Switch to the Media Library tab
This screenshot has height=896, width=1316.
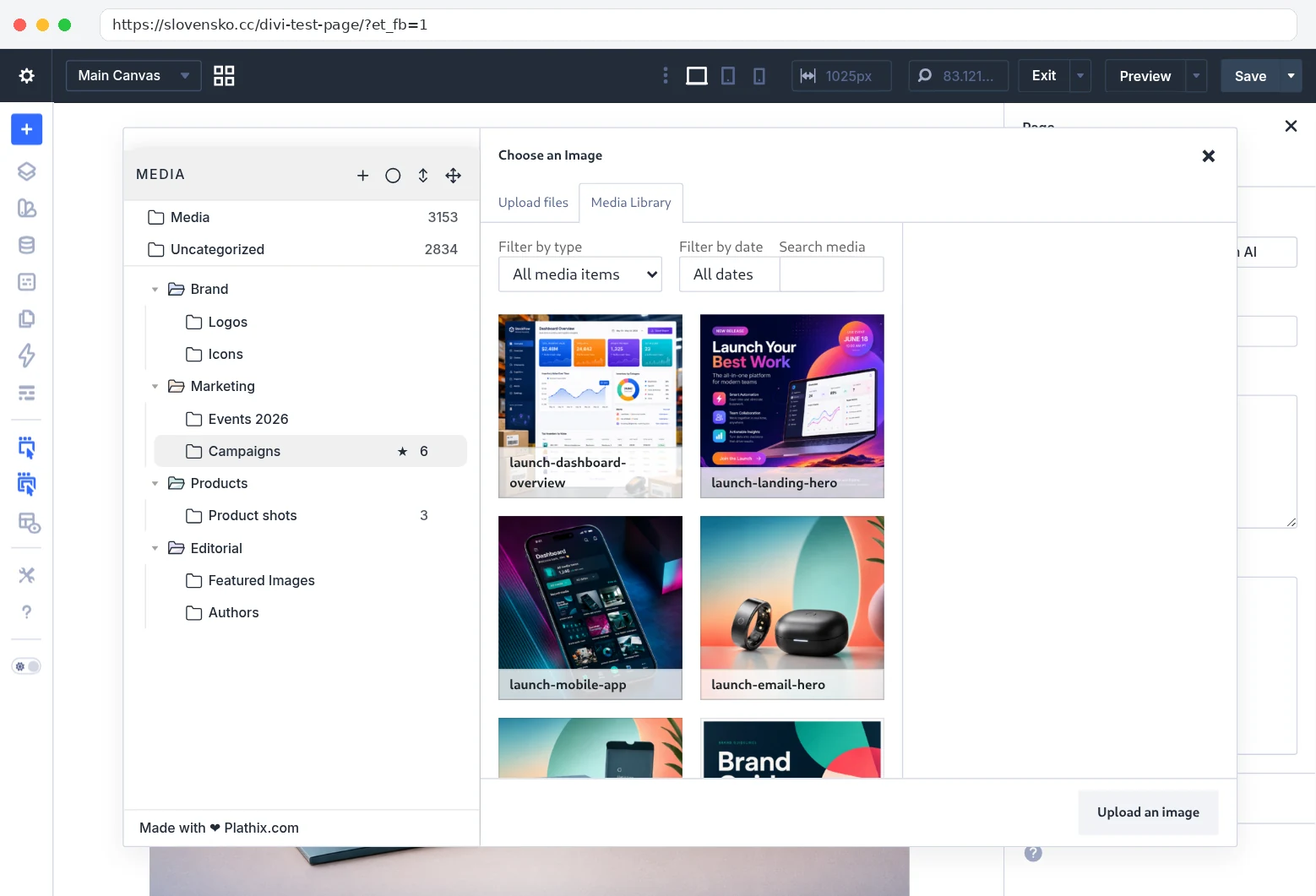pyautogui.click(x=631, y=203)
